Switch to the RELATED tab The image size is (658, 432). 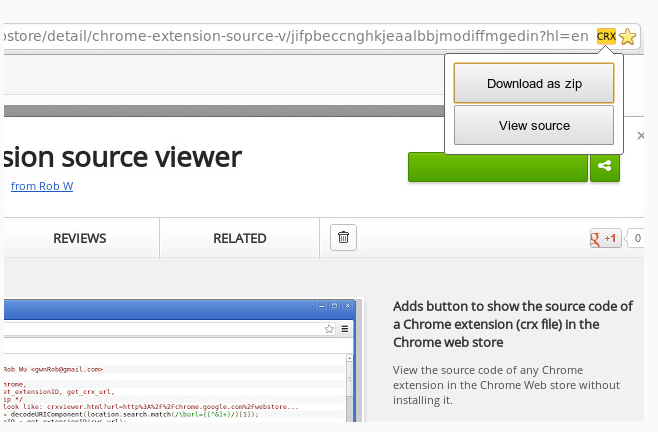240,238
